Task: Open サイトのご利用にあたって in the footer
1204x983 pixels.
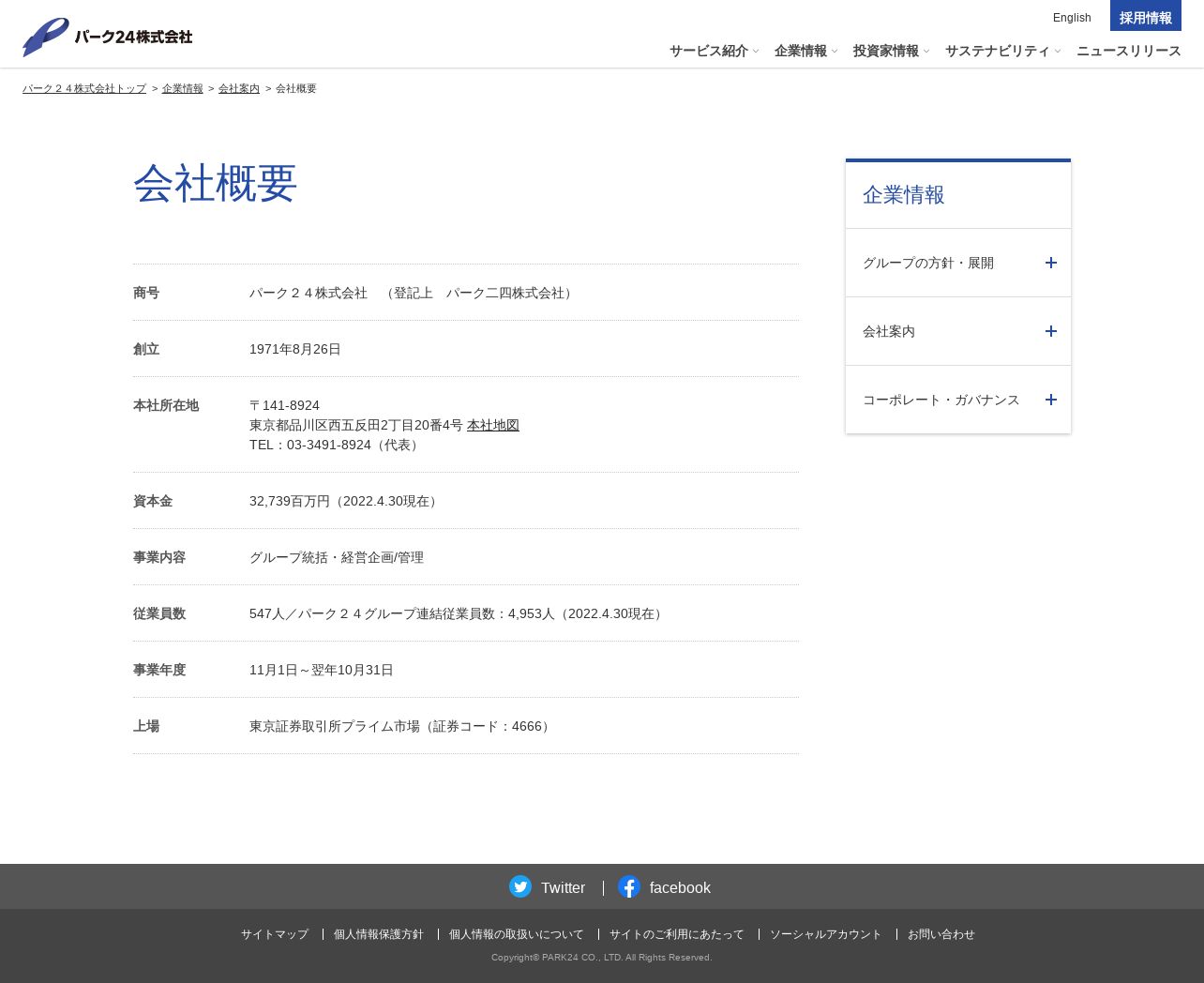Action: (x=677, y=934)
